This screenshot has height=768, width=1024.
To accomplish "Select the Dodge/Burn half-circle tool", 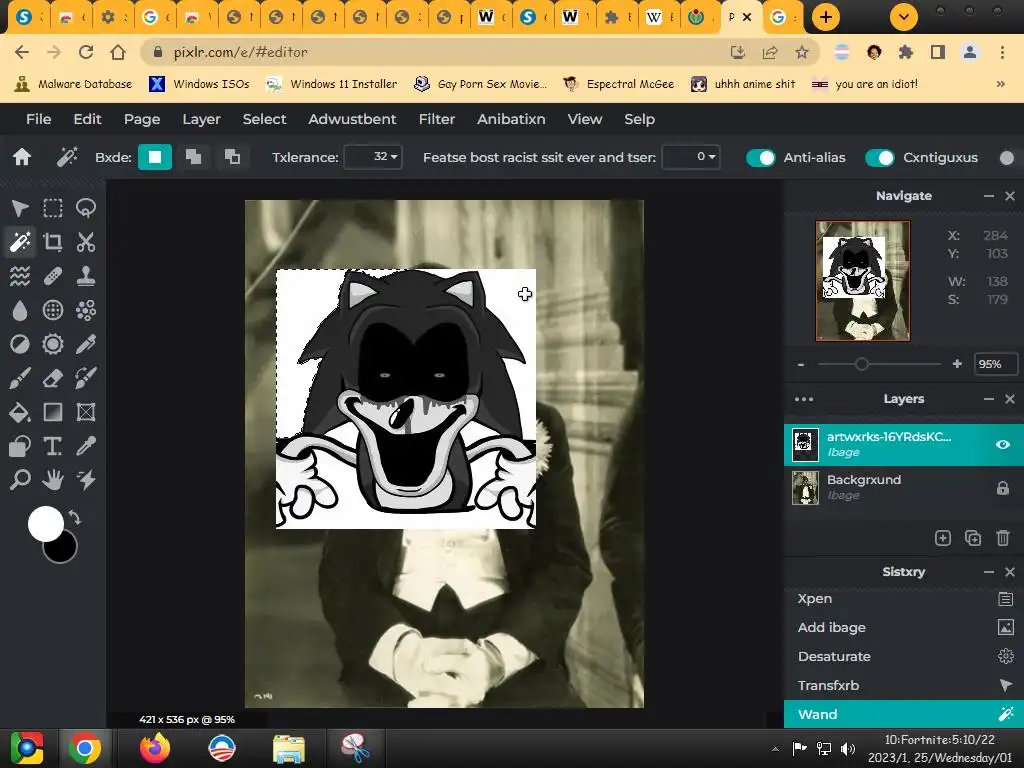I will coord(20,344).
